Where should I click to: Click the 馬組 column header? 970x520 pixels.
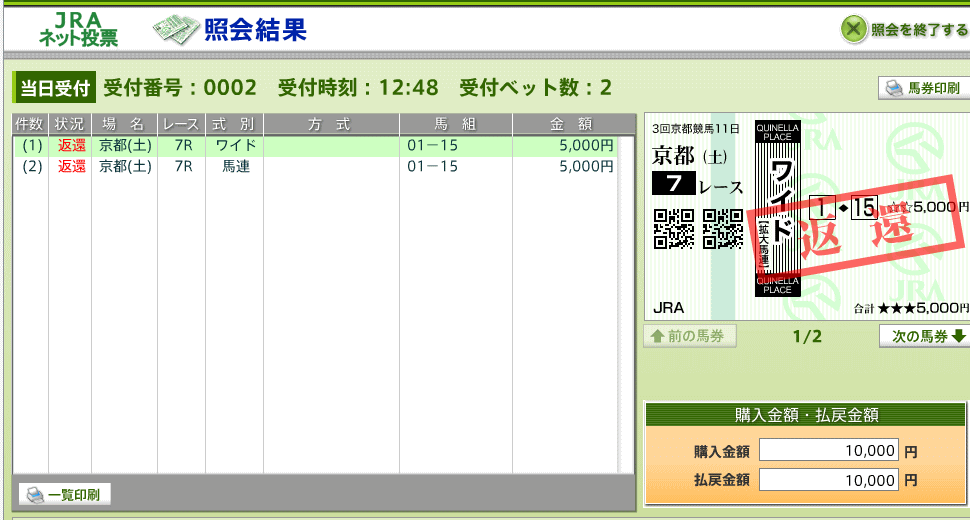tap(456, 124)
